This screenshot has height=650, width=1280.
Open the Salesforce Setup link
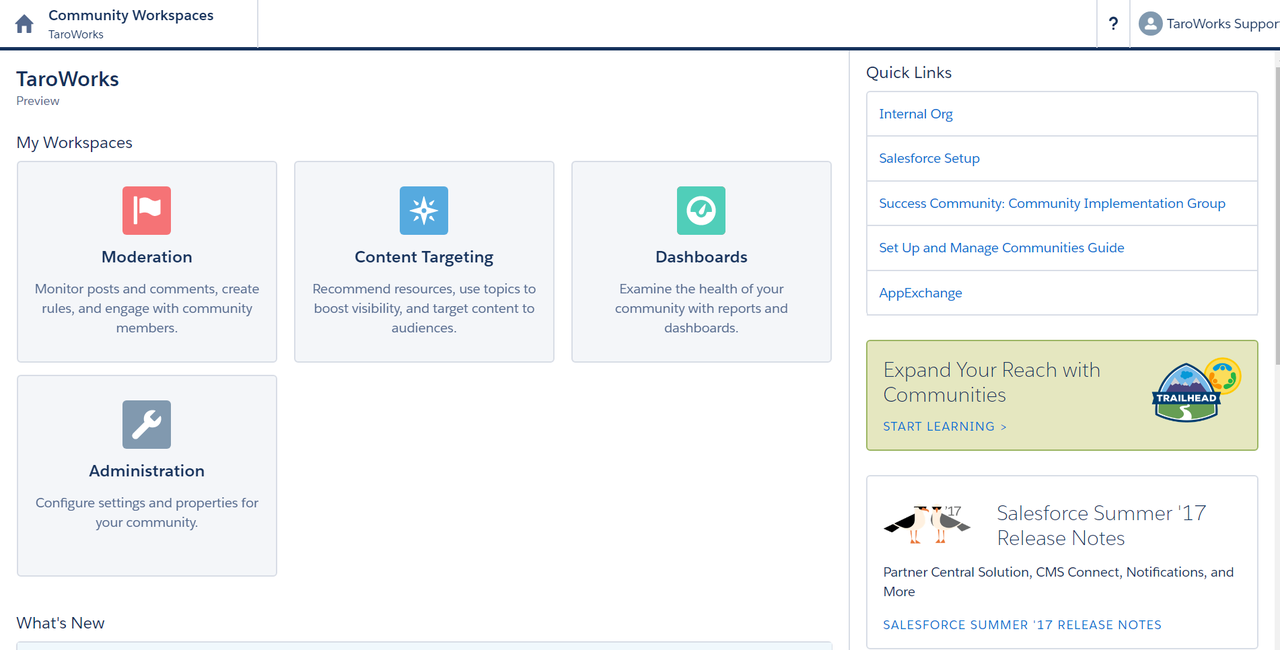coord(929,158)
